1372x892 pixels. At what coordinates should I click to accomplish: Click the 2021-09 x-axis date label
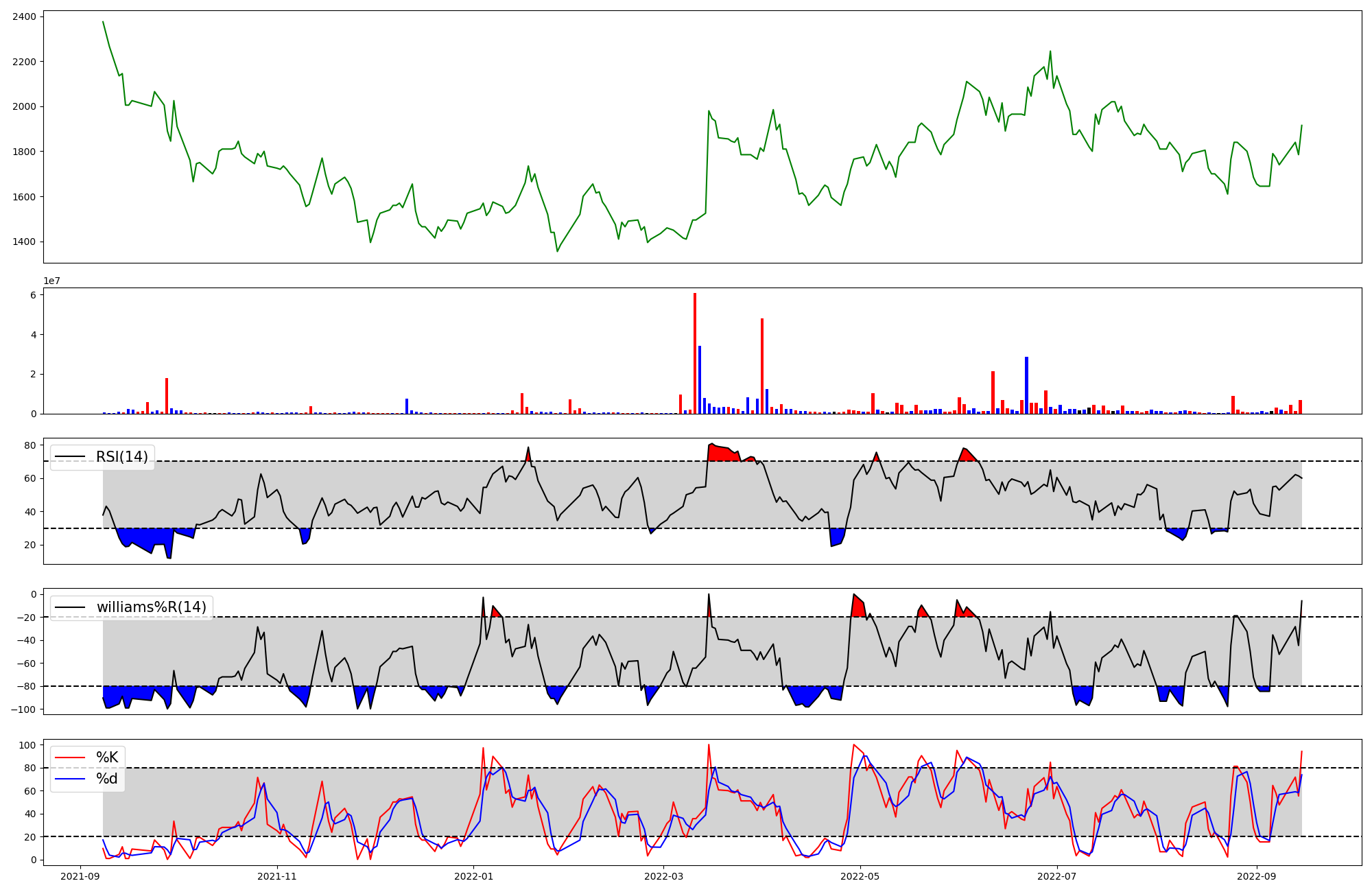81,876
